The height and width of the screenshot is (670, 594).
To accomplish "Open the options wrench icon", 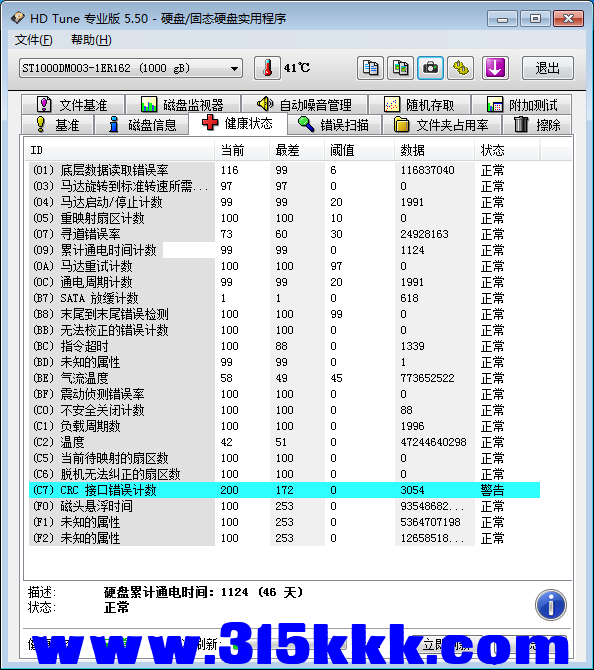I will point(461,68).
